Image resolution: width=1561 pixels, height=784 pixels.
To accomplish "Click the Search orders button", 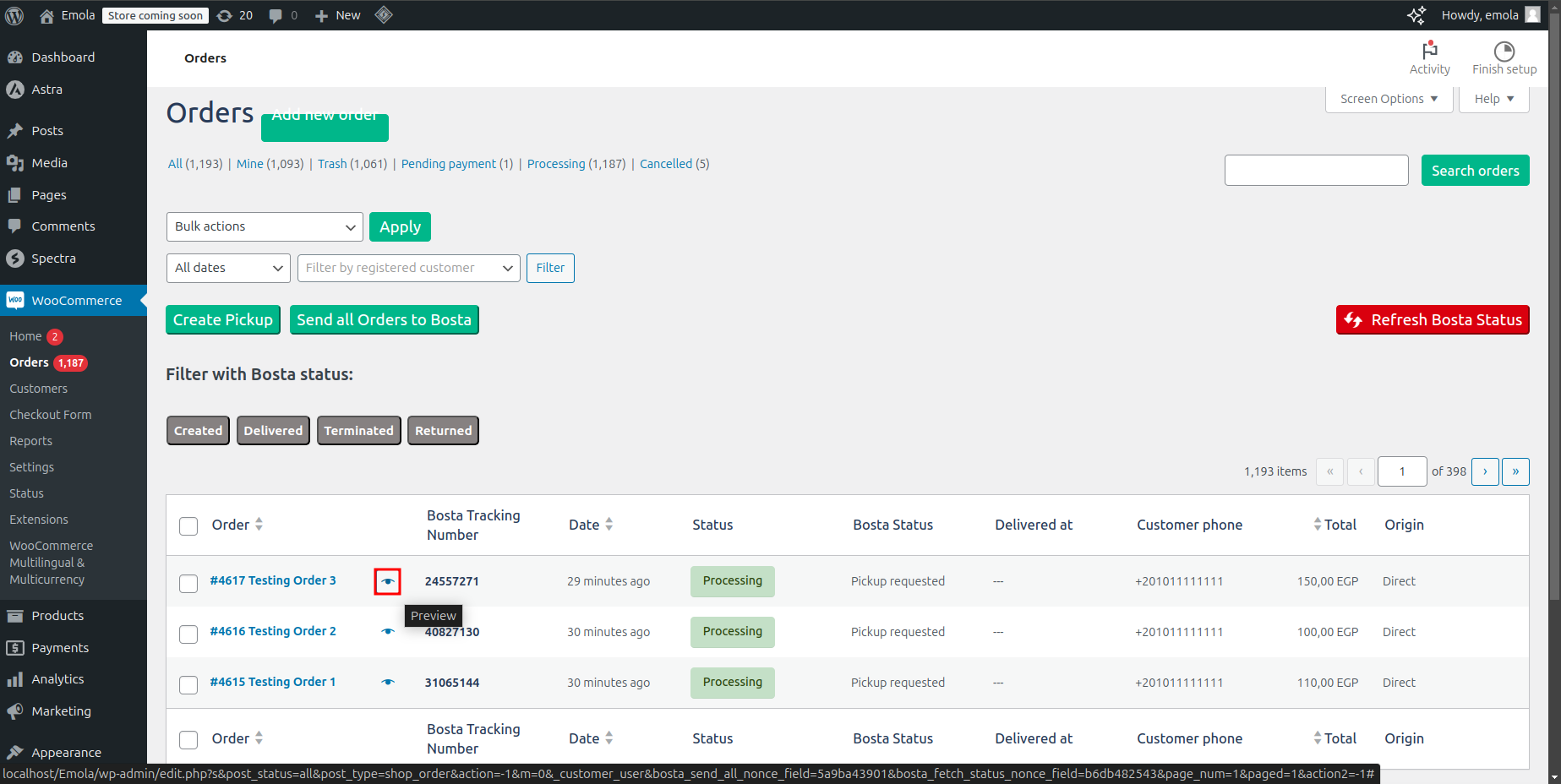I will click(1476, 171).
